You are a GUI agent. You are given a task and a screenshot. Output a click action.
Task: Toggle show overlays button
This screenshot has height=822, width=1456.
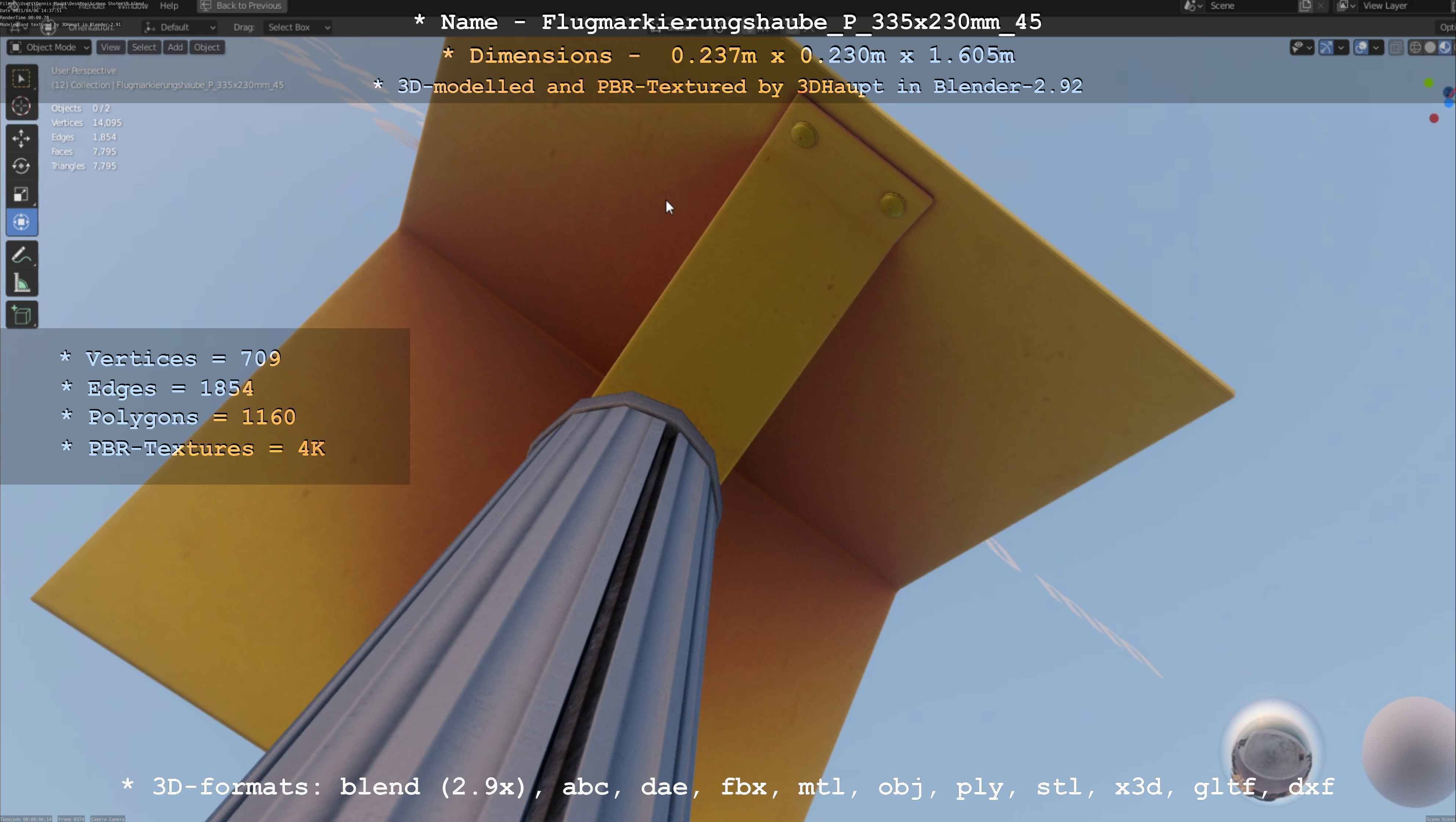(1361, 47)
